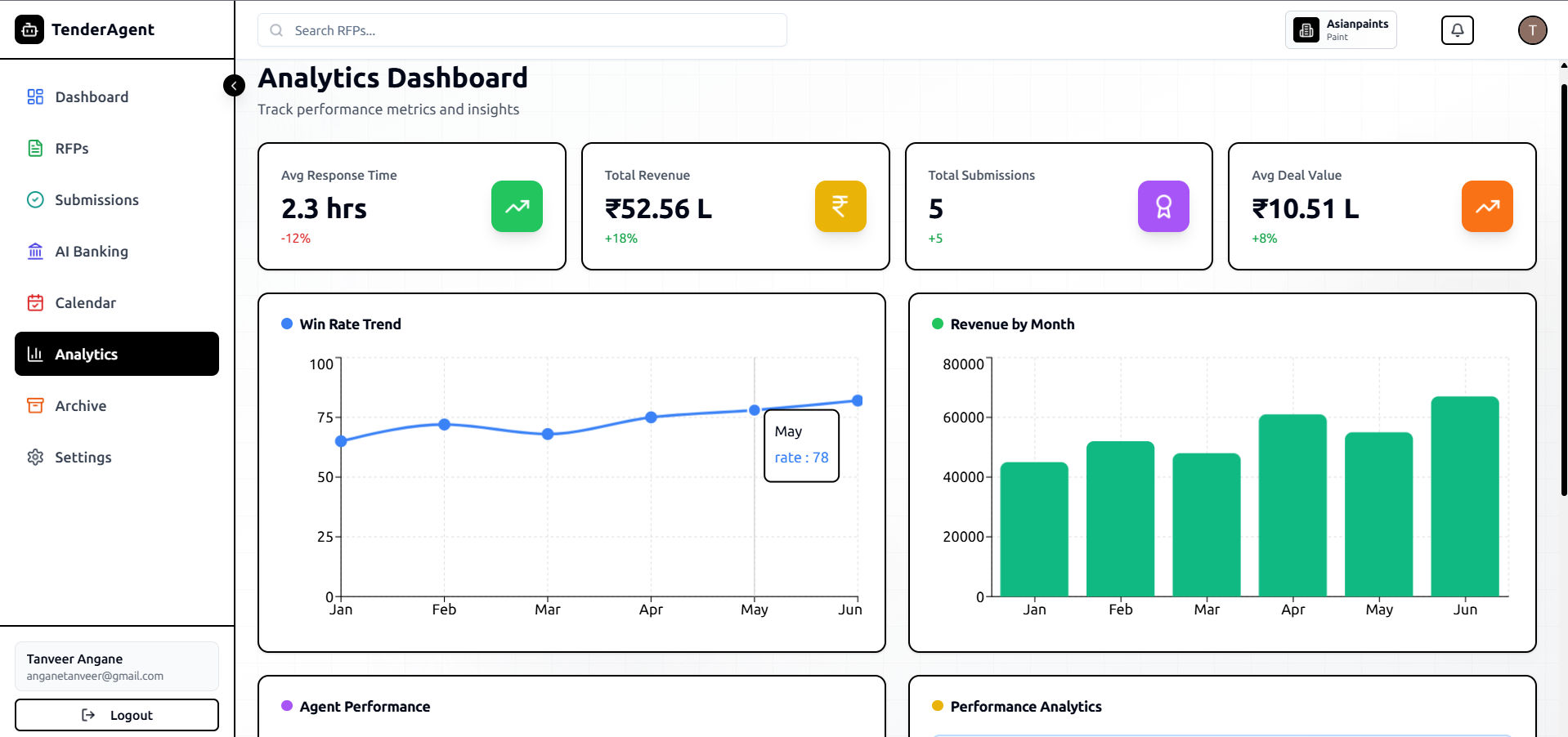
Task: Select AI Banking in the sidebar
Action: (117, 252)
